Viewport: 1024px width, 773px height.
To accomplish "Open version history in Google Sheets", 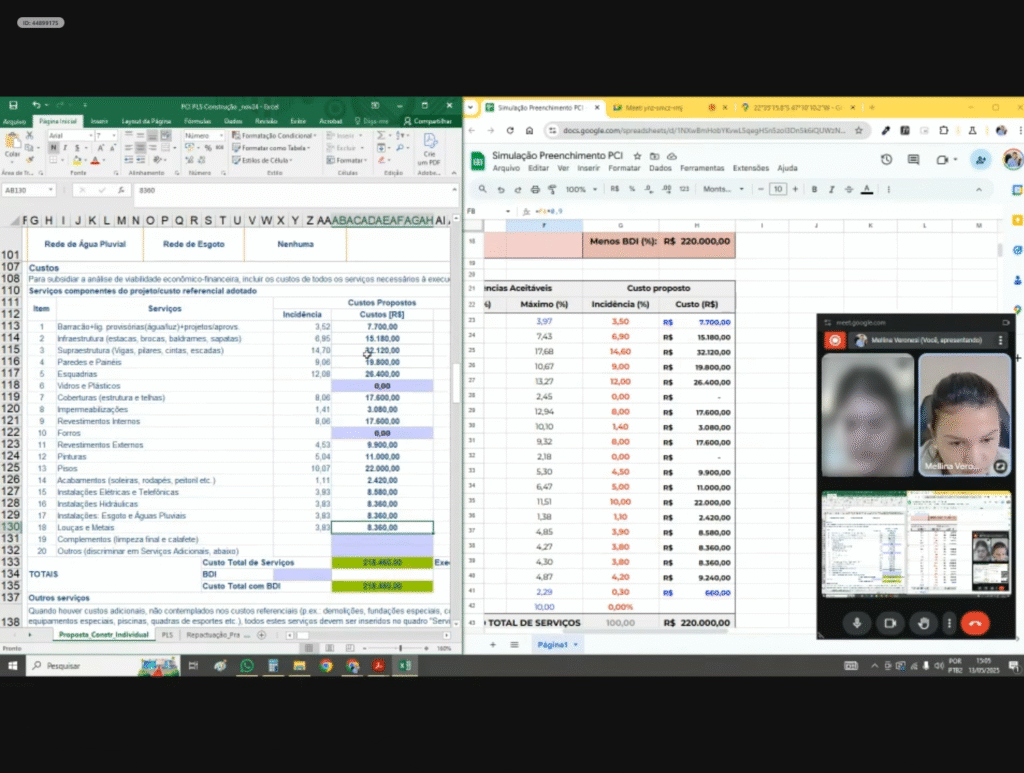I will pos(886,160).
